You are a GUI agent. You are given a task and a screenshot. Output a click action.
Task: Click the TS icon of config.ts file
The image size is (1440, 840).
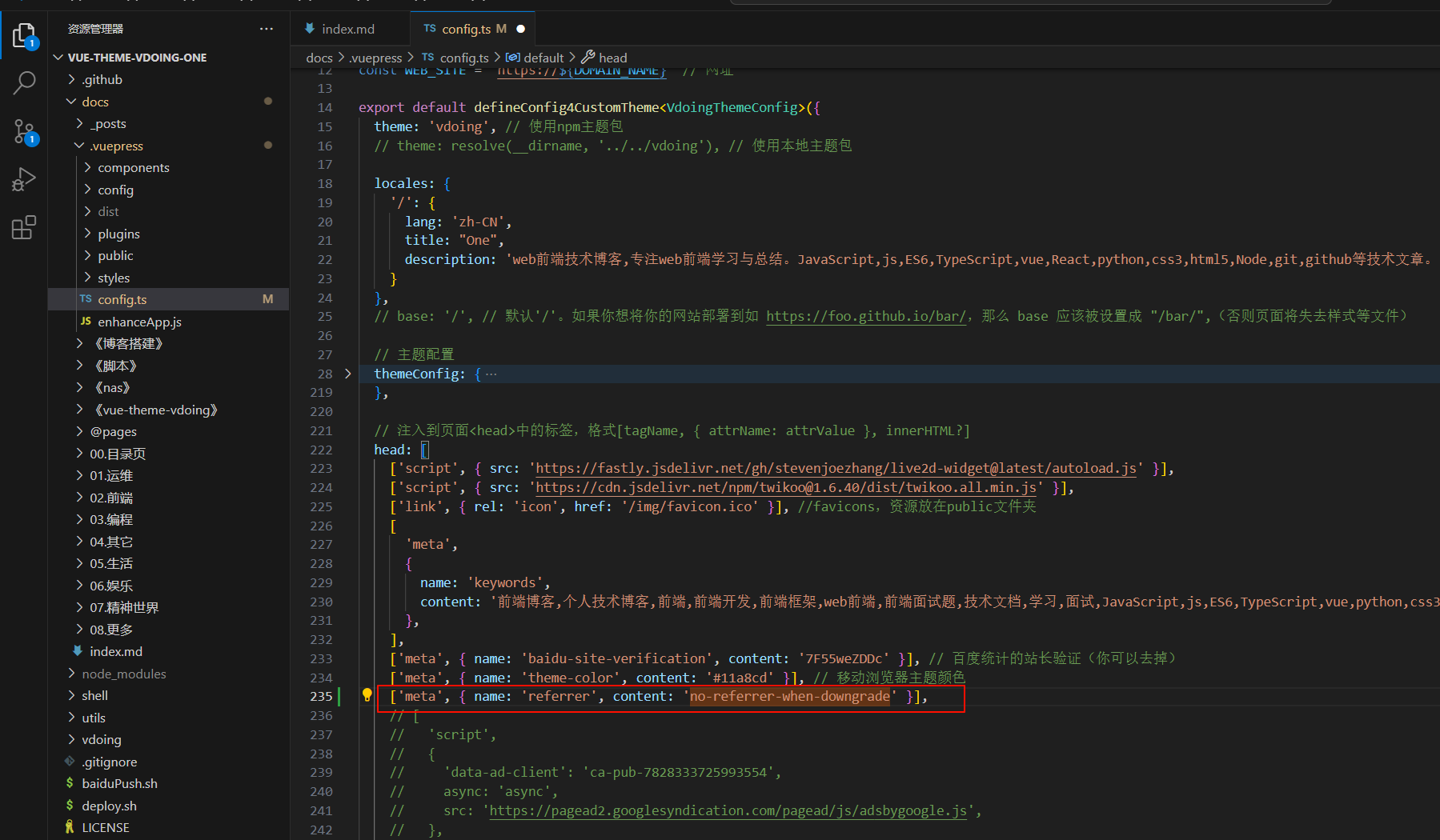pos(86,299)
